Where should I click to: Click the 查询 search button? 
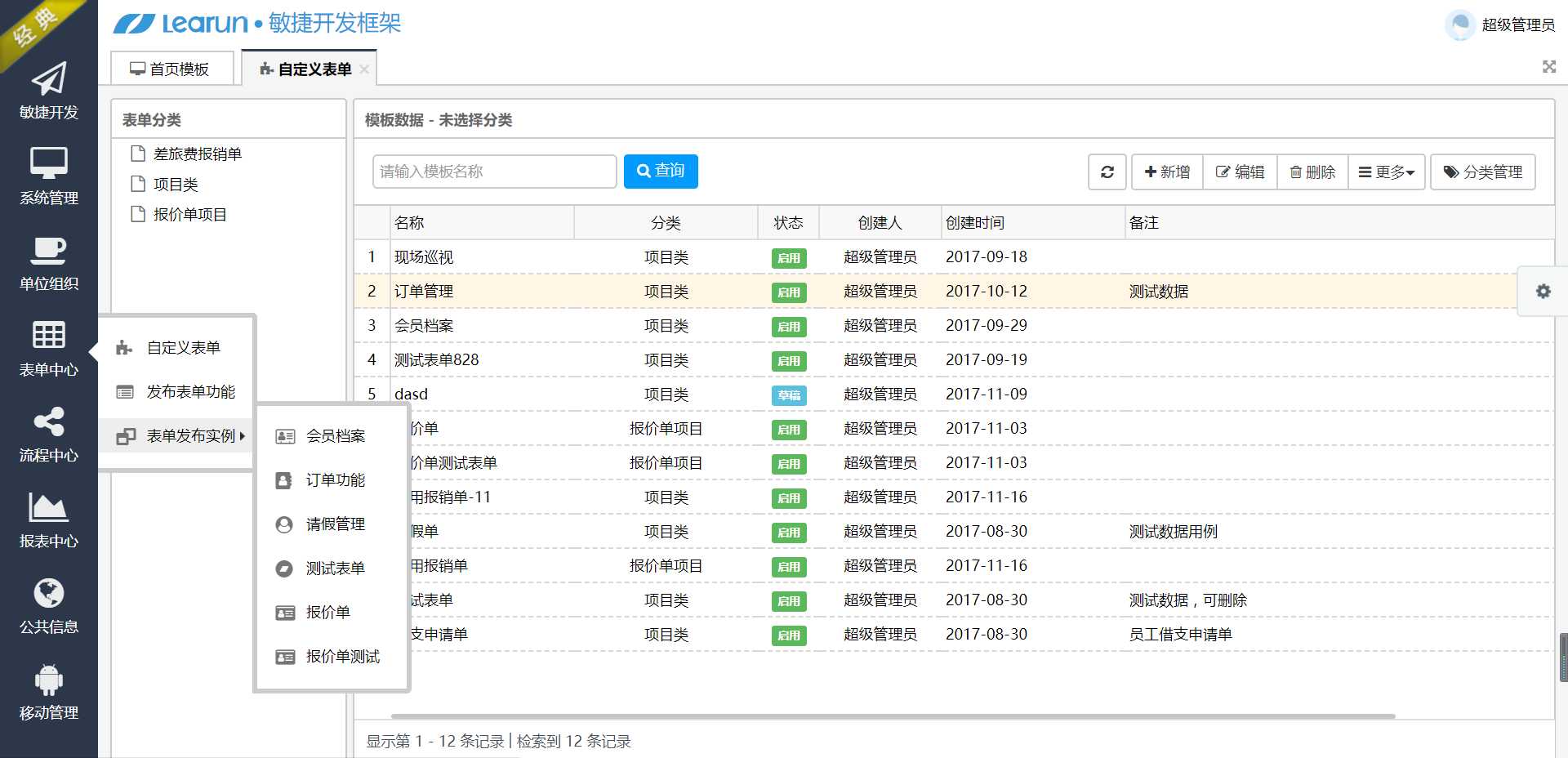click(660, 172)
